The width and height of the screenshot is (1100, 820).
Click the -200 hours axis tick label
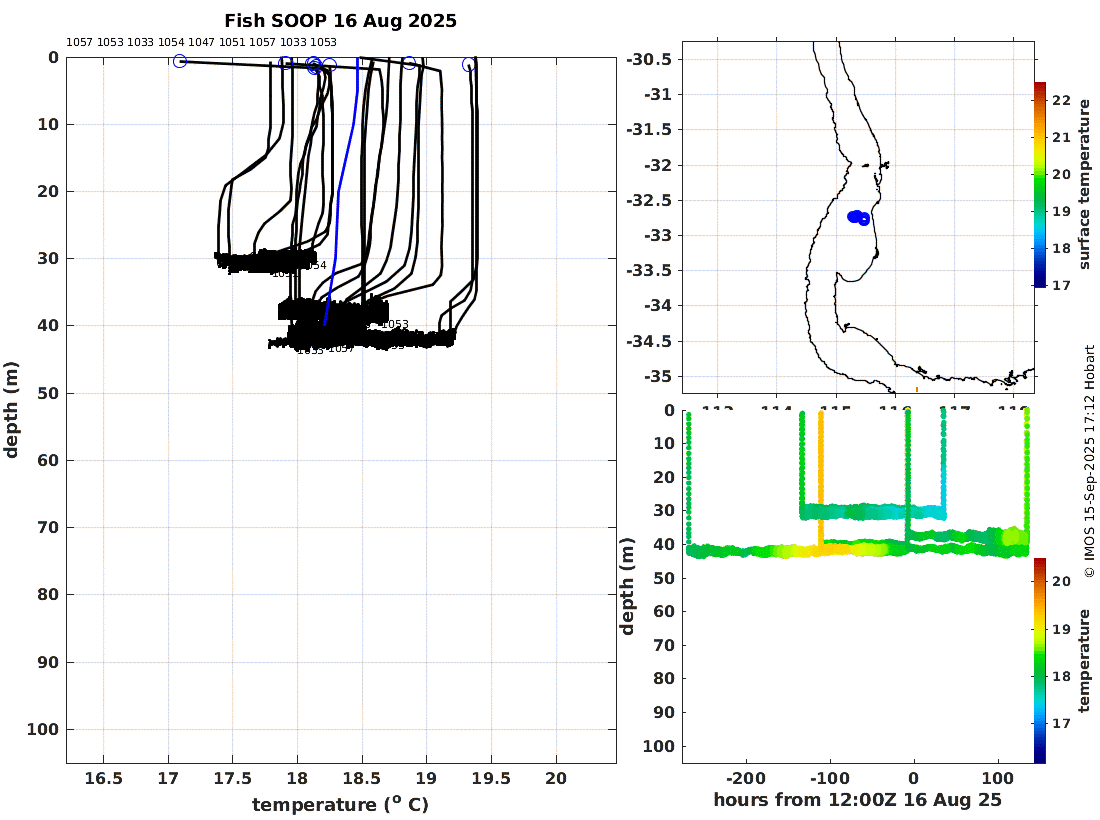746,778
